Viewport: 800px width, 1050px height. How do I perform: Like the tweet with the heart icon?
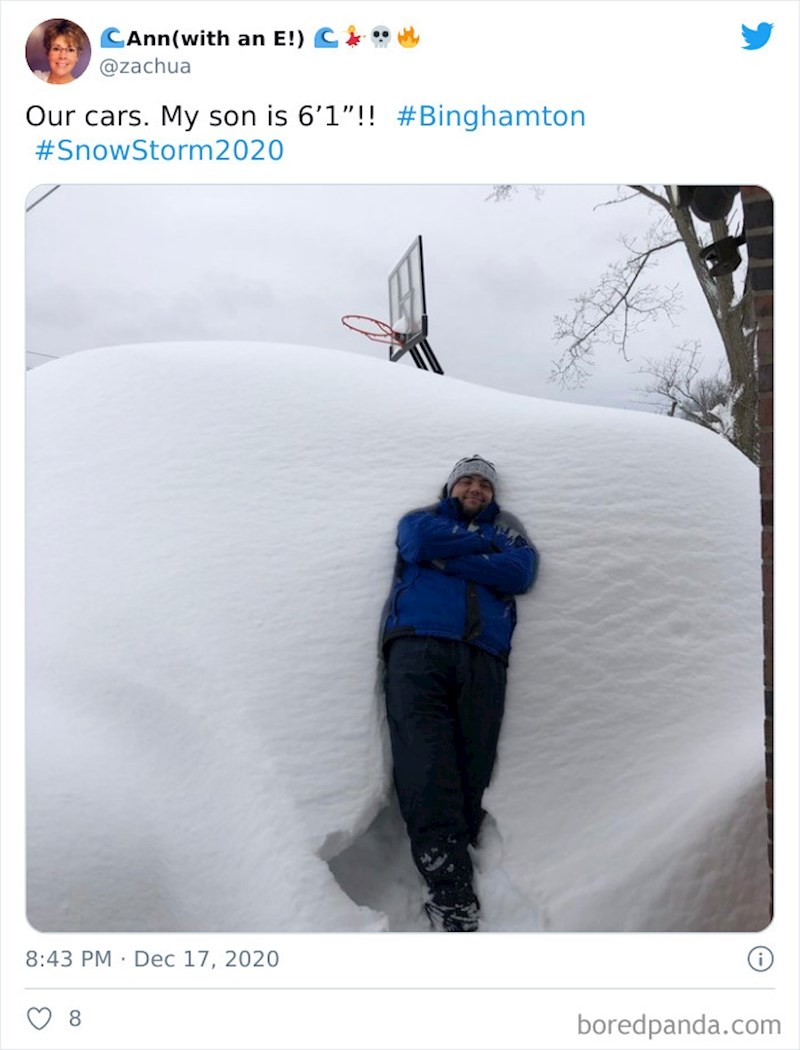click(39, 1019)
